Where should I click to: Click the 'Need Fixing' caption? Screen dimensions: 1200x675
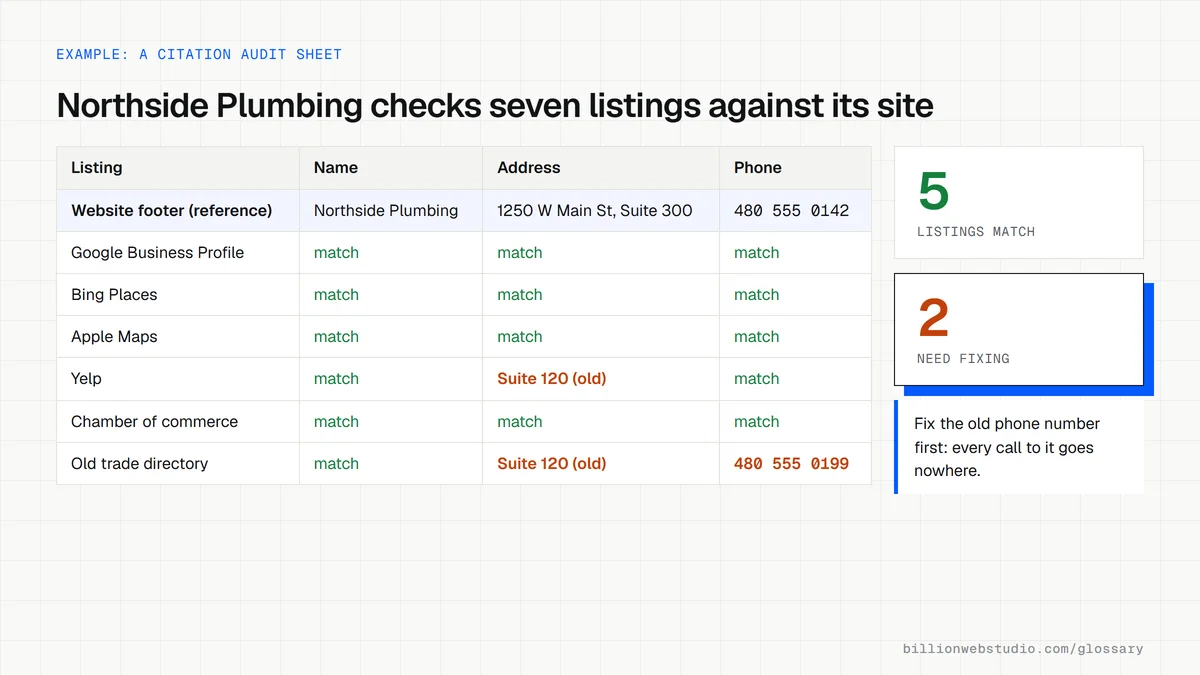click(x=963, y=359)
